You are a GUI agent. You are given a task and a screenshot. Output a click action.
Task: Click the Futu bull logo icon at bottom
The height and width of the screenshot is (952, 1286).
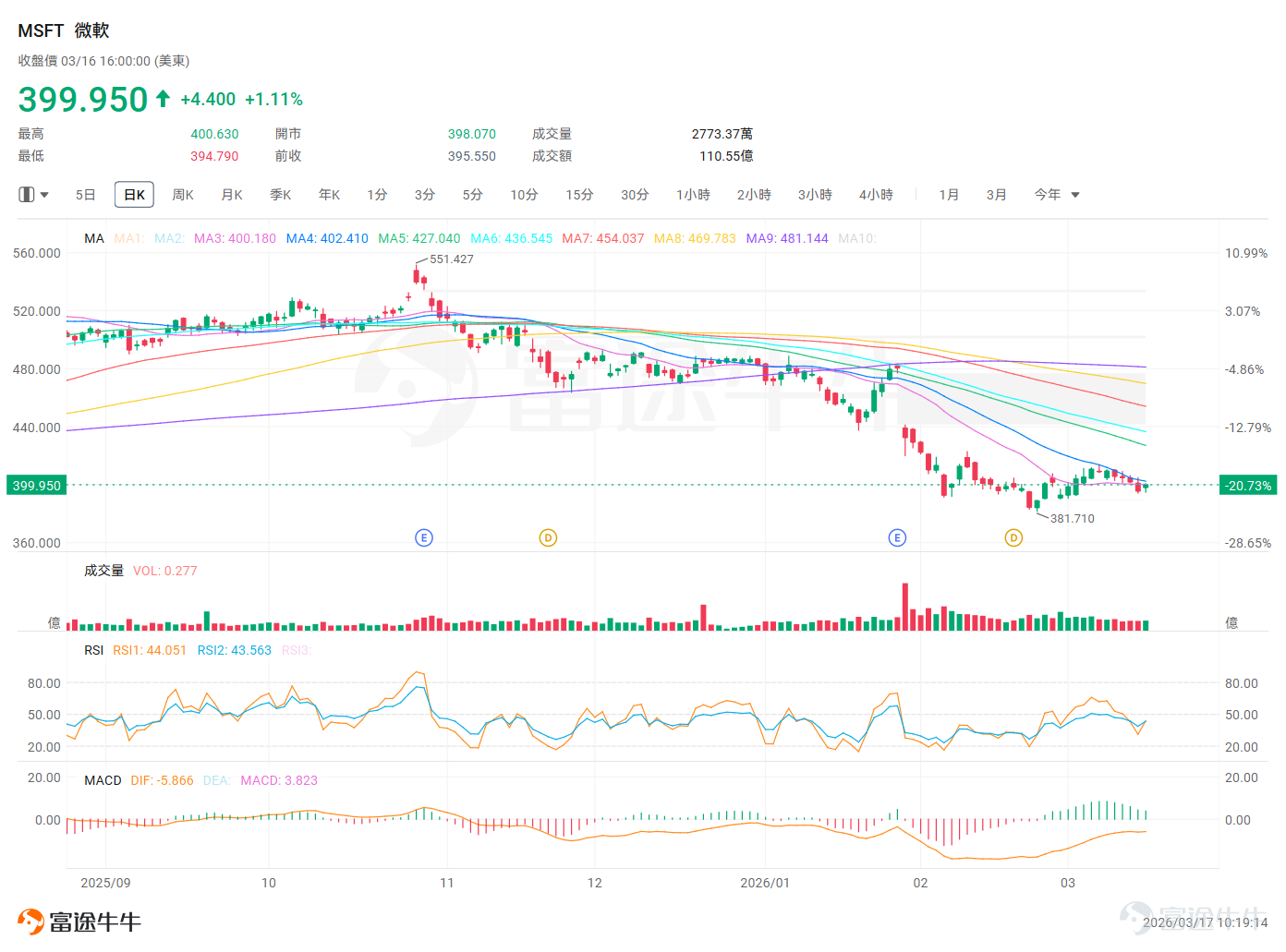(x=30, y=922)
